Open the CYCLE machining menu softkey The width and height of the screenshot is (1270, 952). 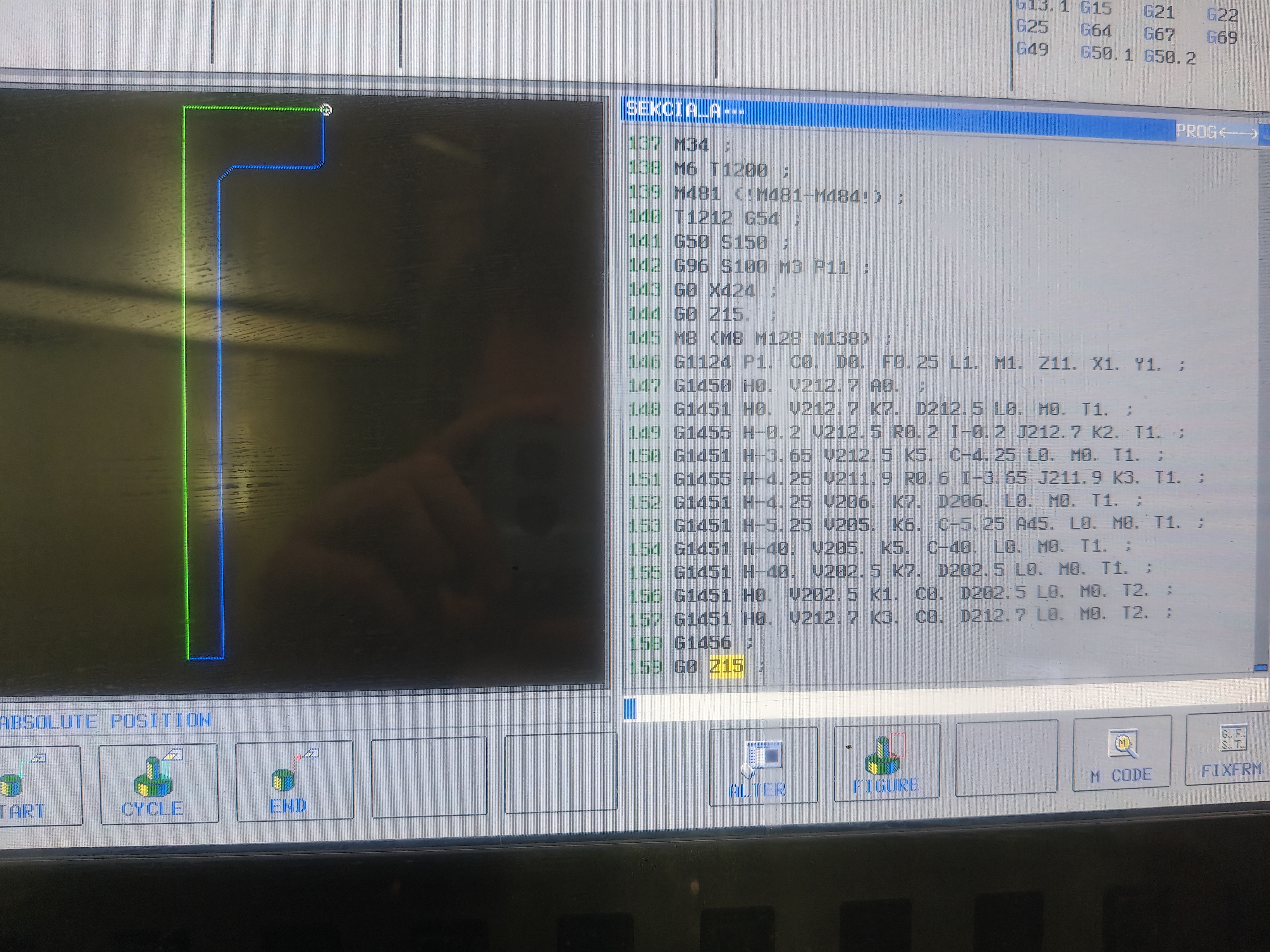[x=158, y=784]
